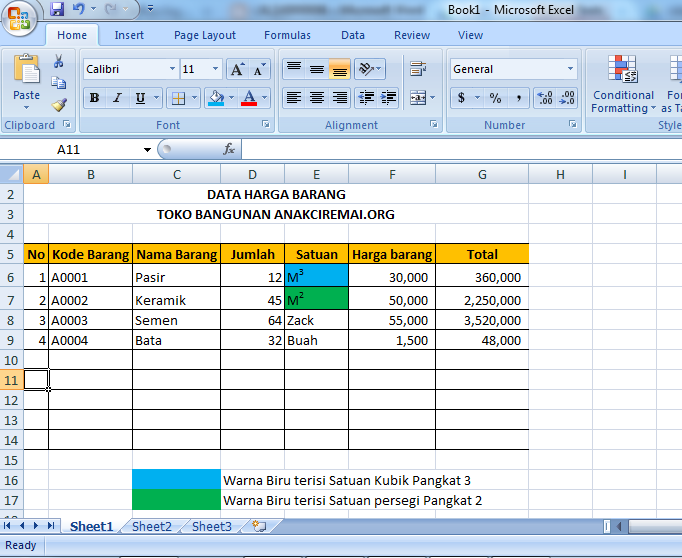The image size is (682, 558).
Task: Open Alignment dialog box launcher
Action: pyautogui.click(x=434, y=124)
